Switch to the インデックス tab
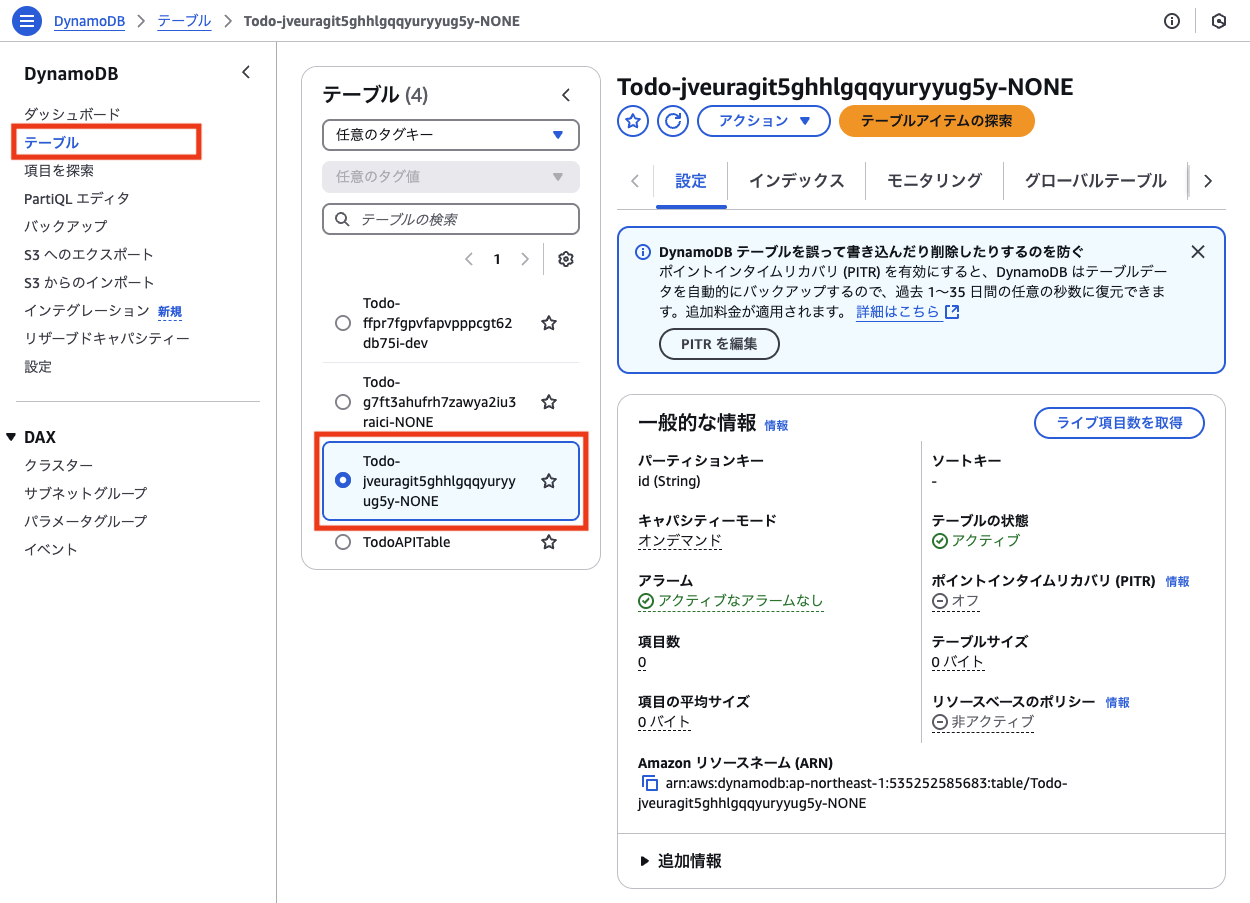 click(x=797, y=181)
